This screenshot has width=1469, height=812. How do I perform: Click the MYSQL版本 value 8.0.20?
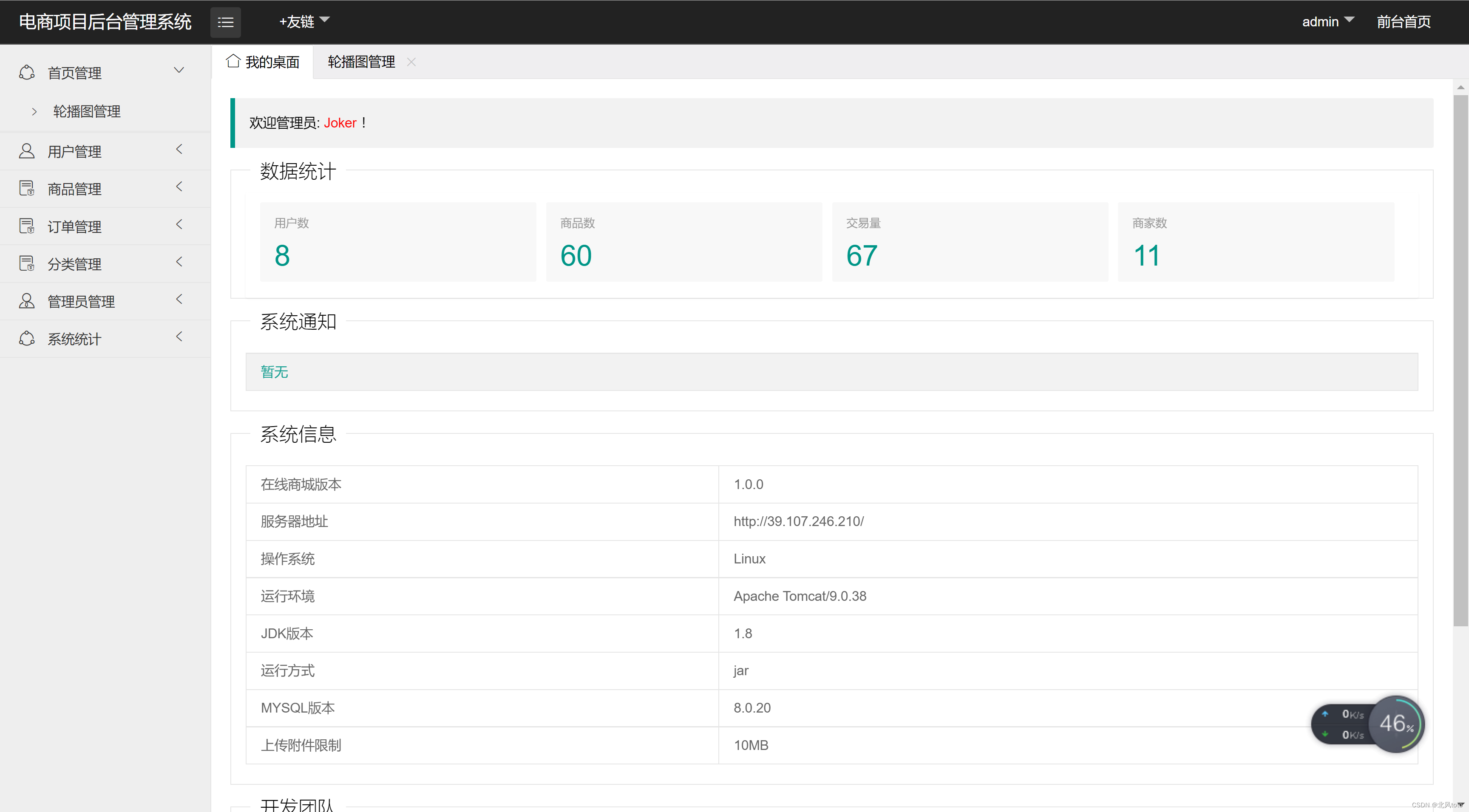(x=752, y=707)
